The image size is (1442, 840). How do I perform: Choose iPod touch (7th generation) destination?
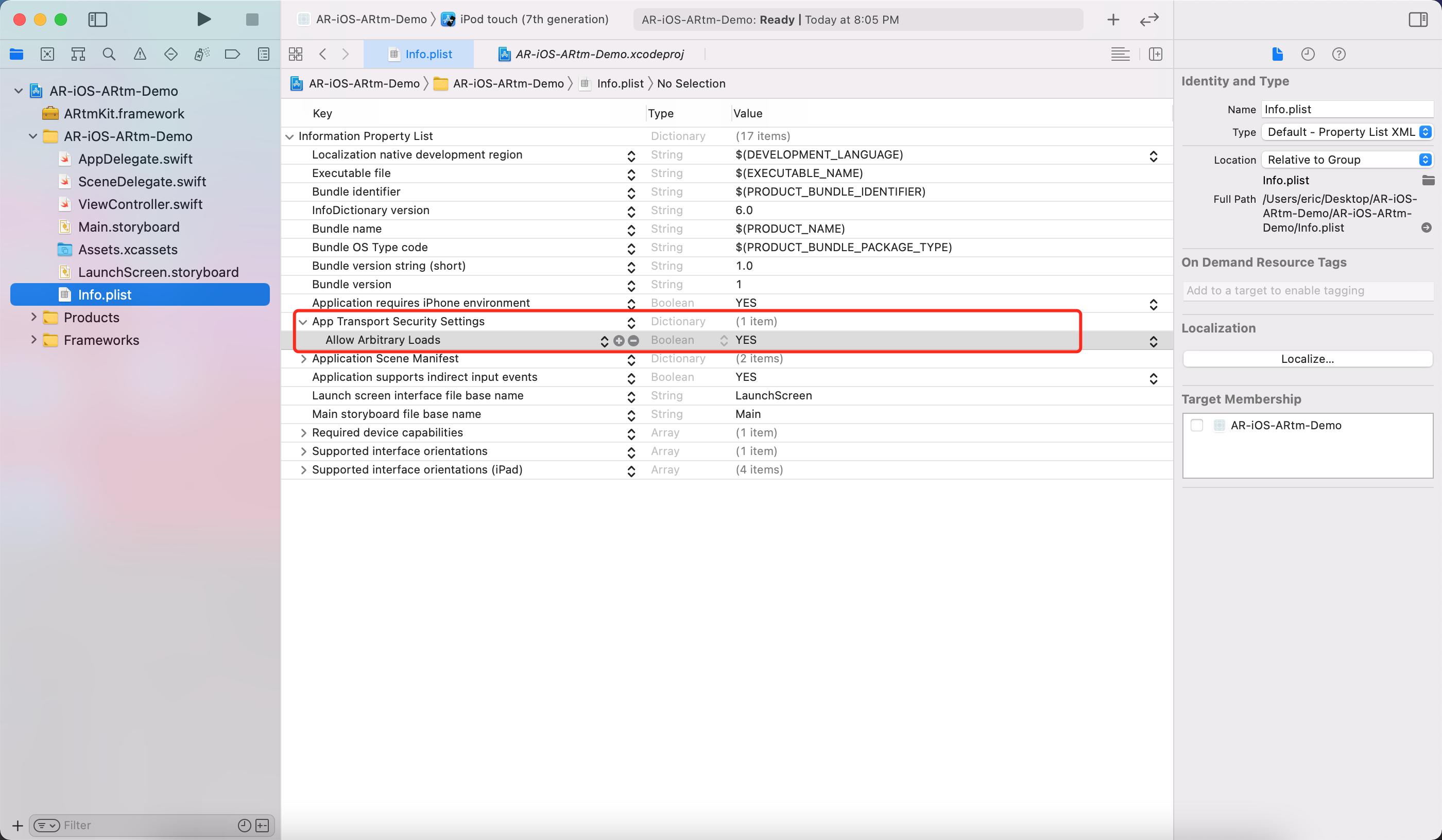click(x=525, y=20)
